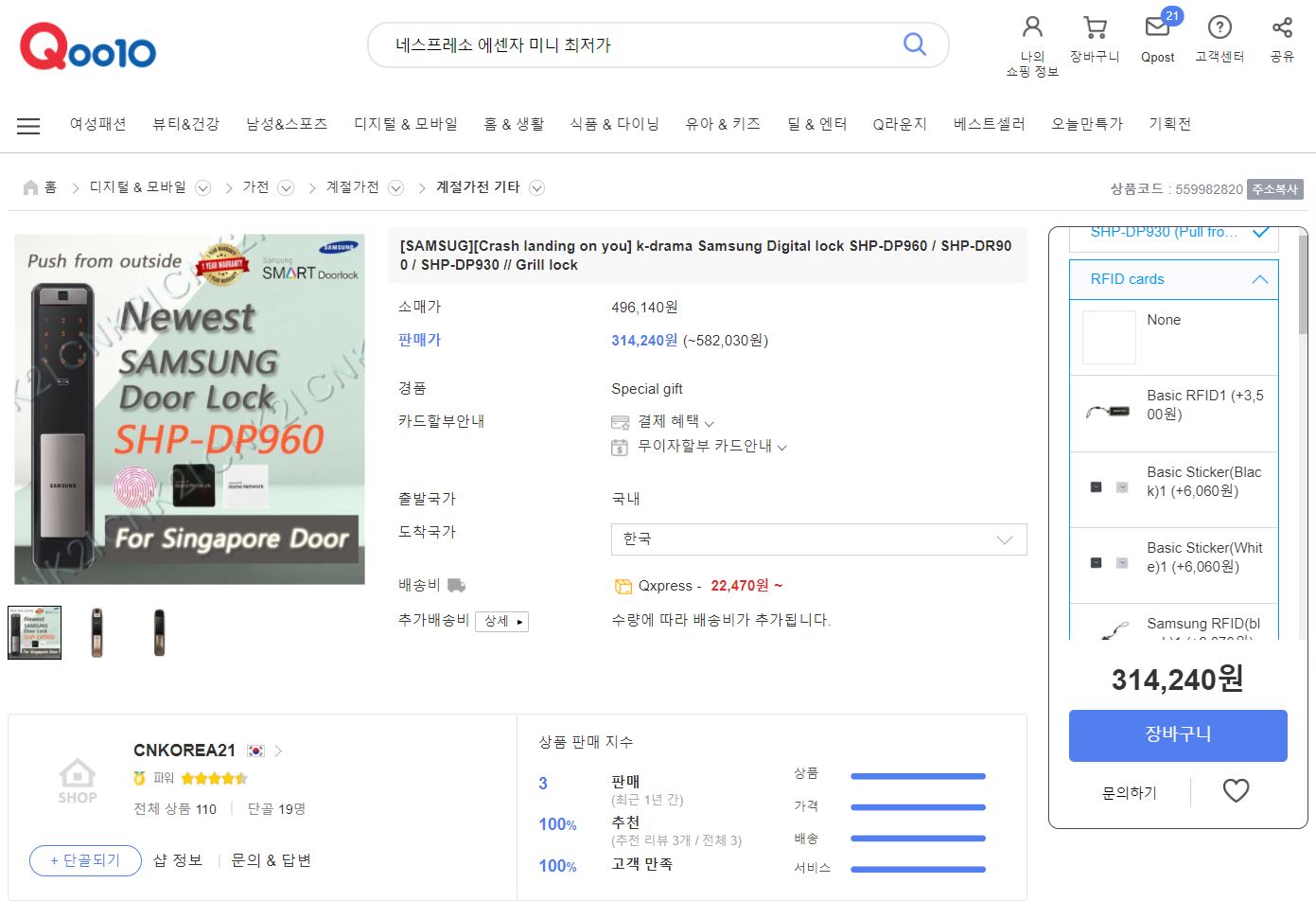
Task: Select third door lock thumbnail
Action: coord(159,633)
